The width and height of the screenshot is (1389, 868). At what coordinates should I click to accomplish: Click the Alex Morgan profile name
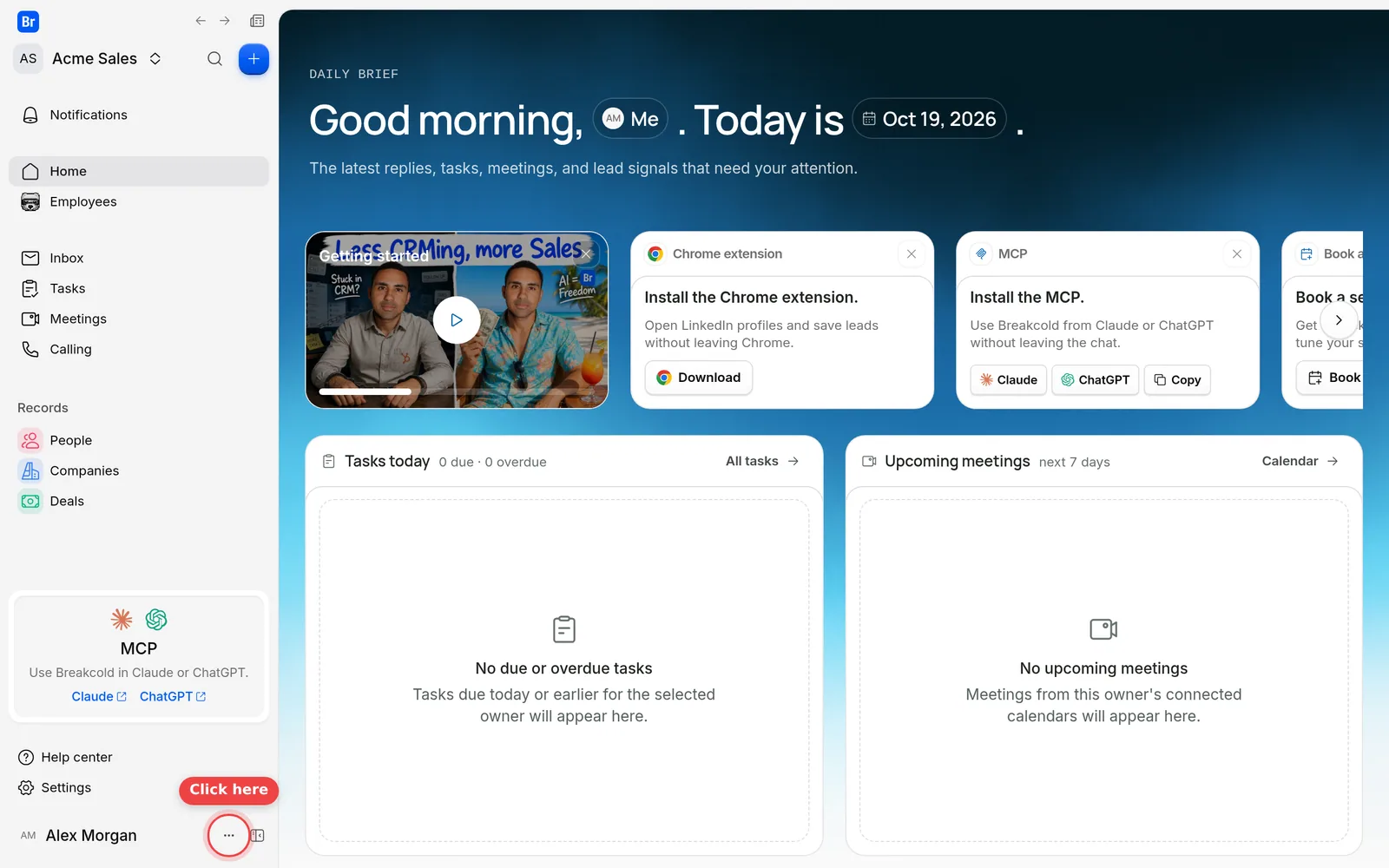[91, 835]
